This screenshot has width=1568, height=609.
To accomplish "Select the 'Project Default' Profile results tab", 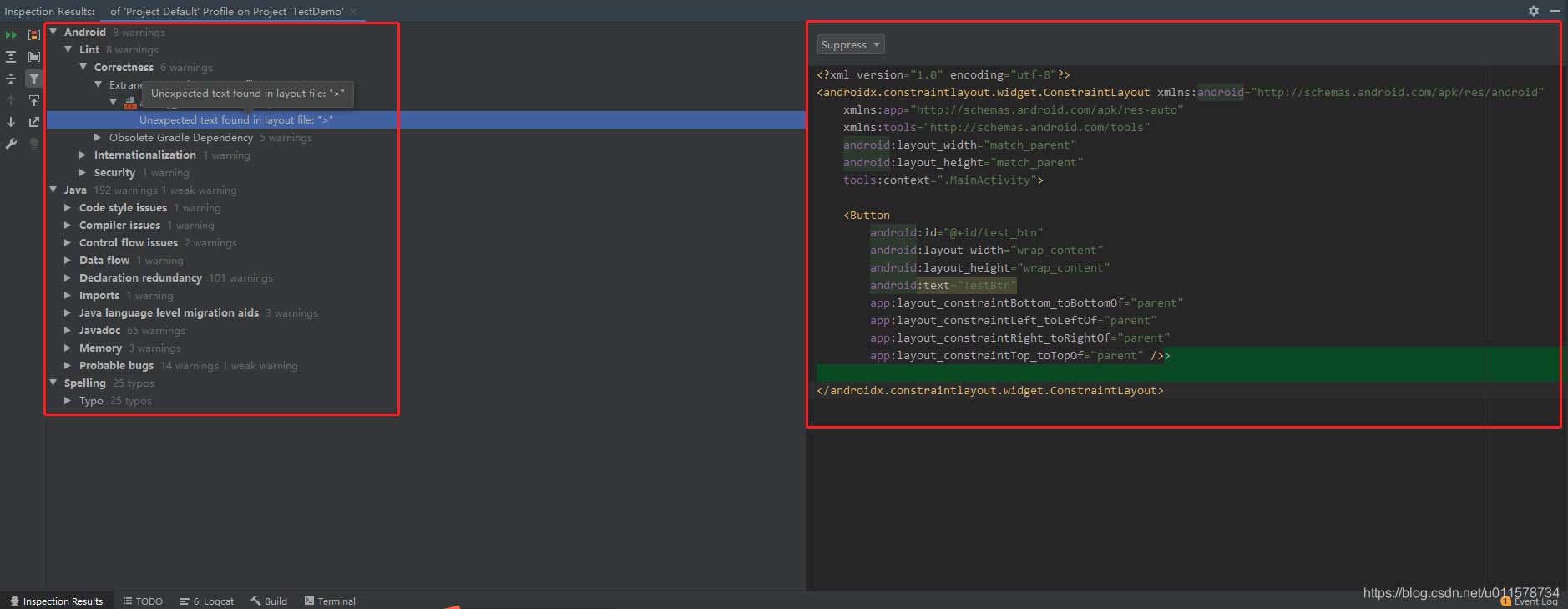I will 226,12.
